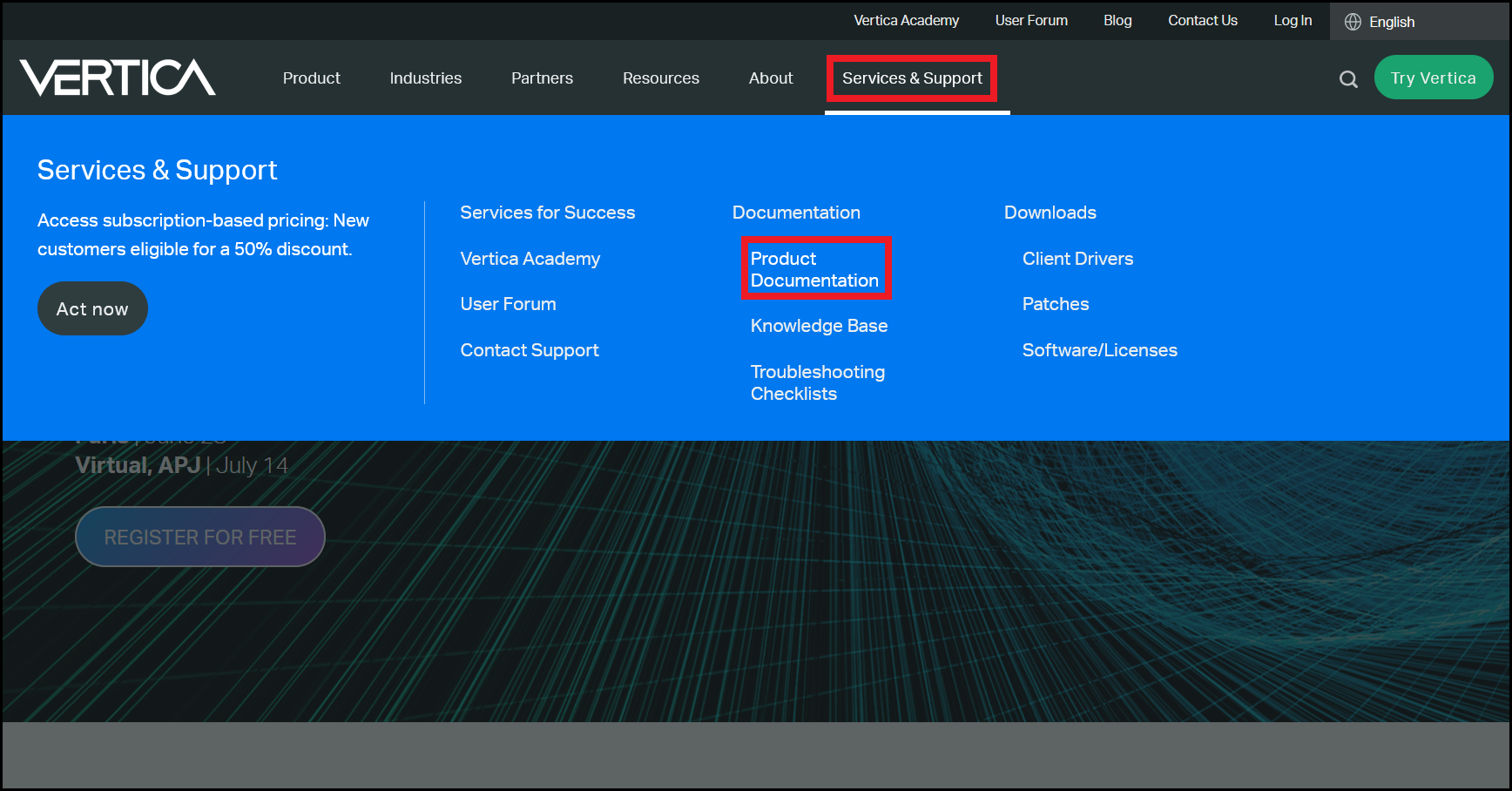The image size is (1512, 791).
Task: Go to Contact Support
Action: [530, 350]
